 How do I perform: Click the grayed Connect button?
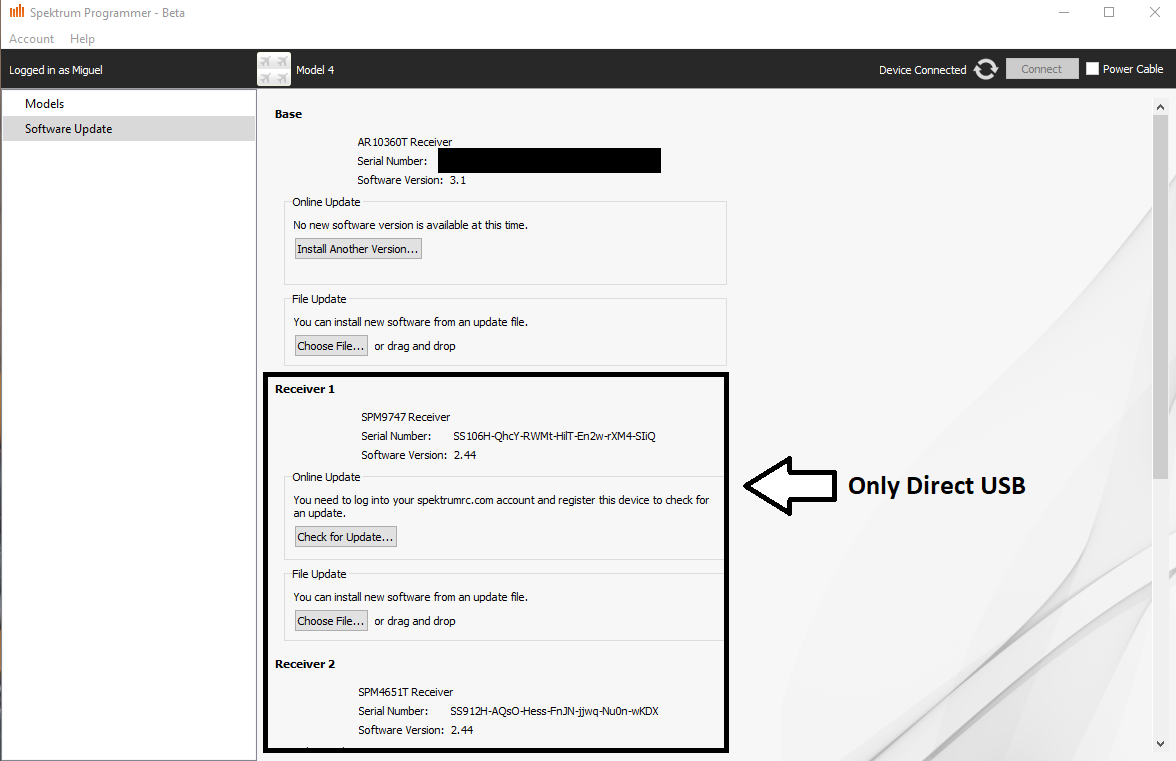(x=1041, y=69)
